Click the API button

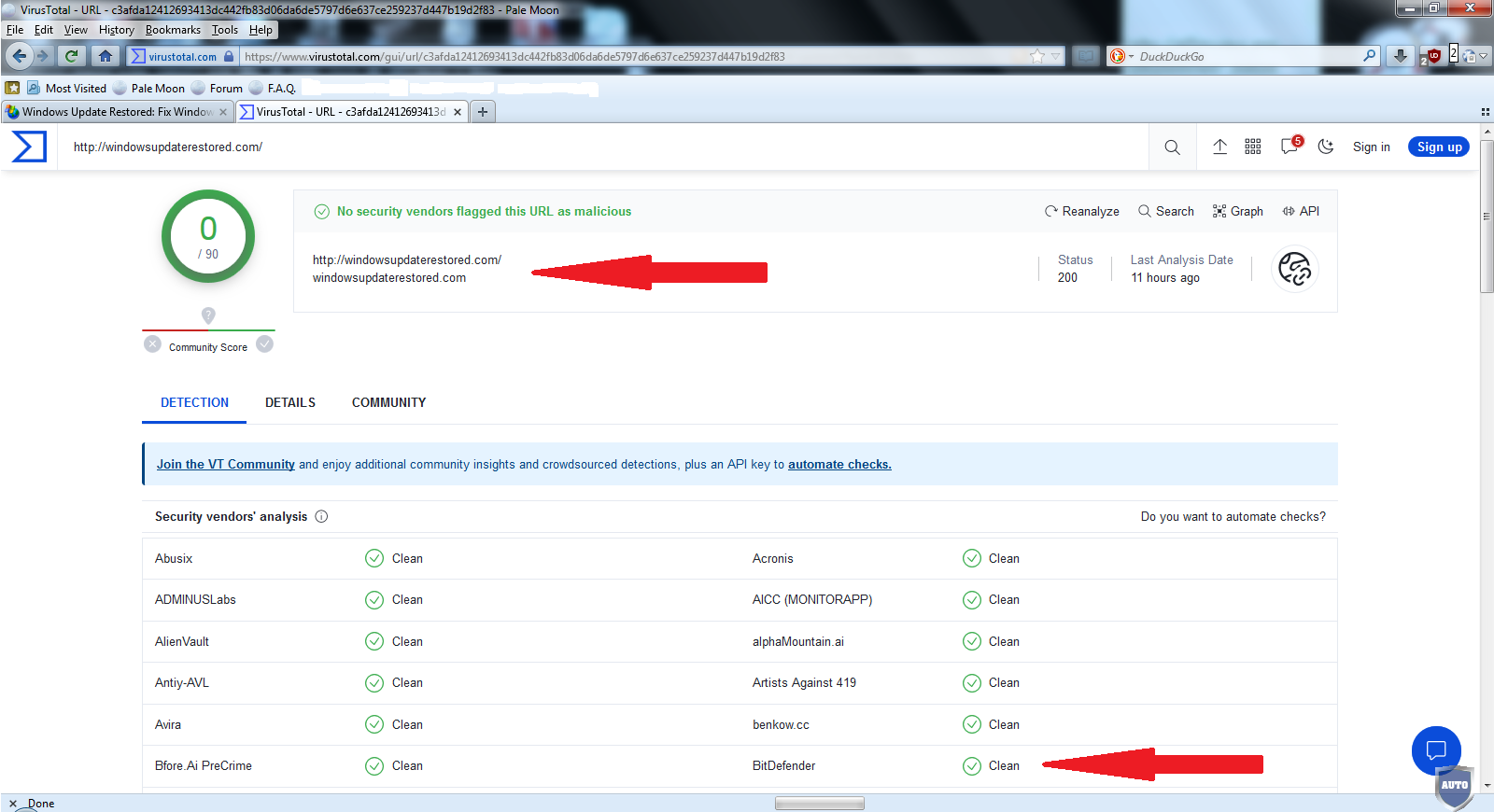pyautogui.click(x=1301, y=211)
